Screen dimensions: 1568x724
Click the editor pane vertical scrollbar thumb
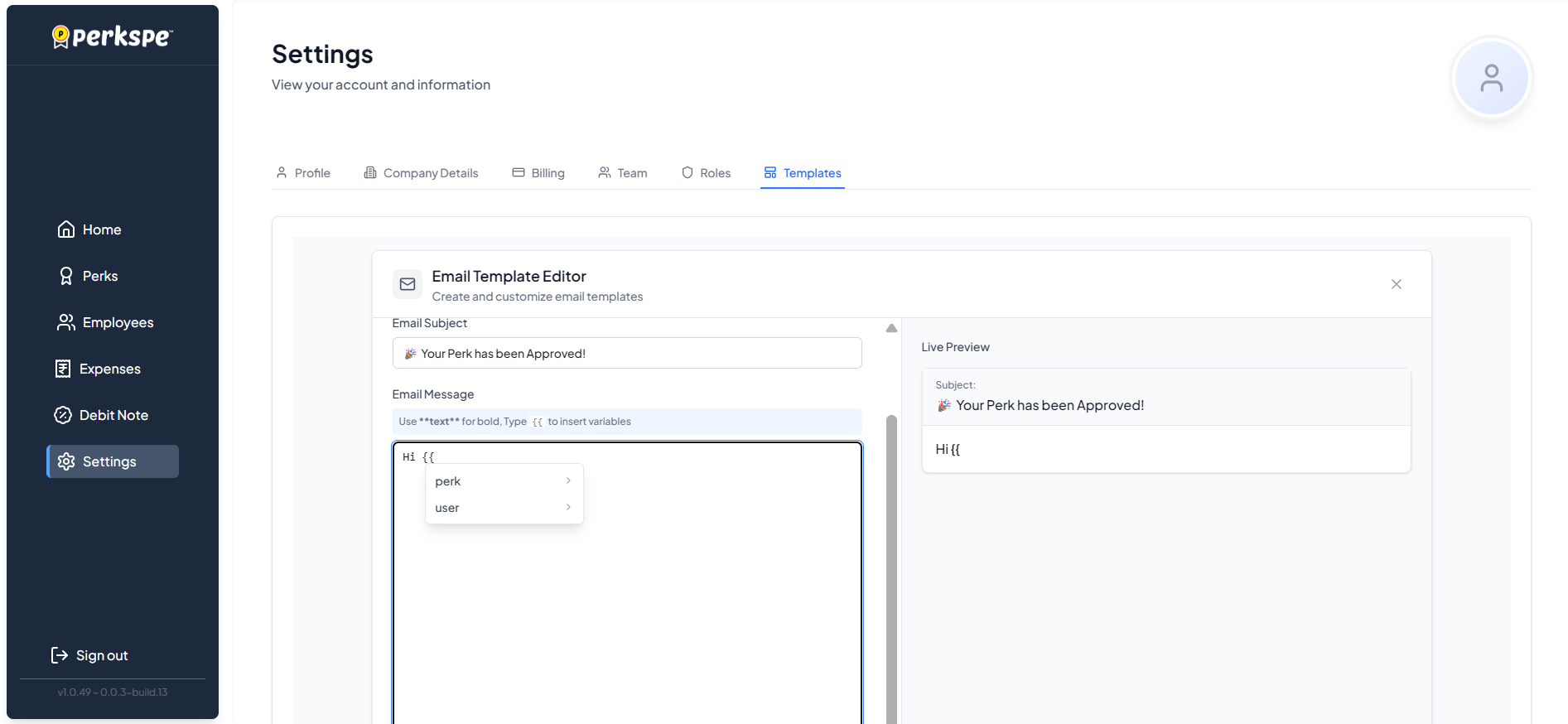891,570
